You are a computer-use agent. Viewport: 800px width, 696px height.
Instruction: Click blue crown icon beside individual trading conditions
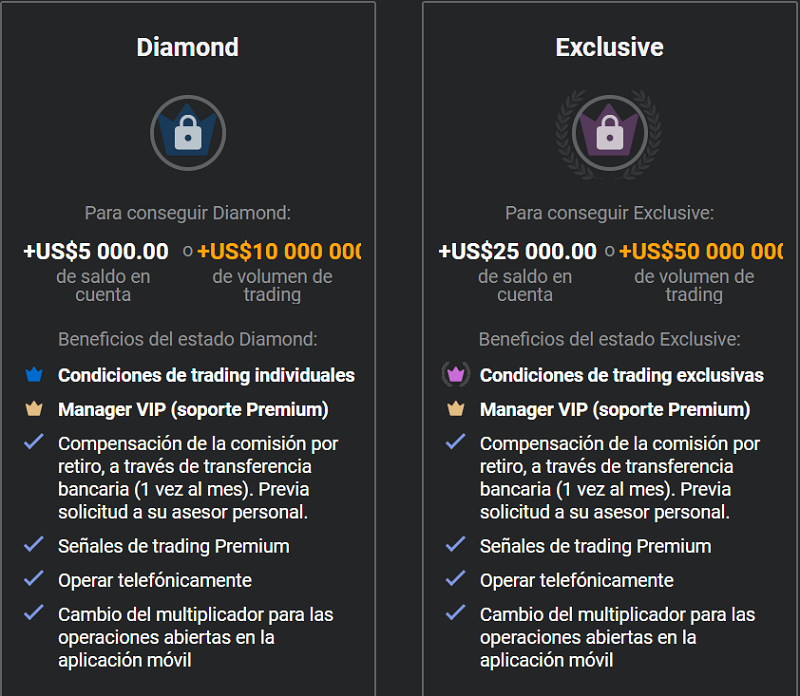(x=35, y=376)
